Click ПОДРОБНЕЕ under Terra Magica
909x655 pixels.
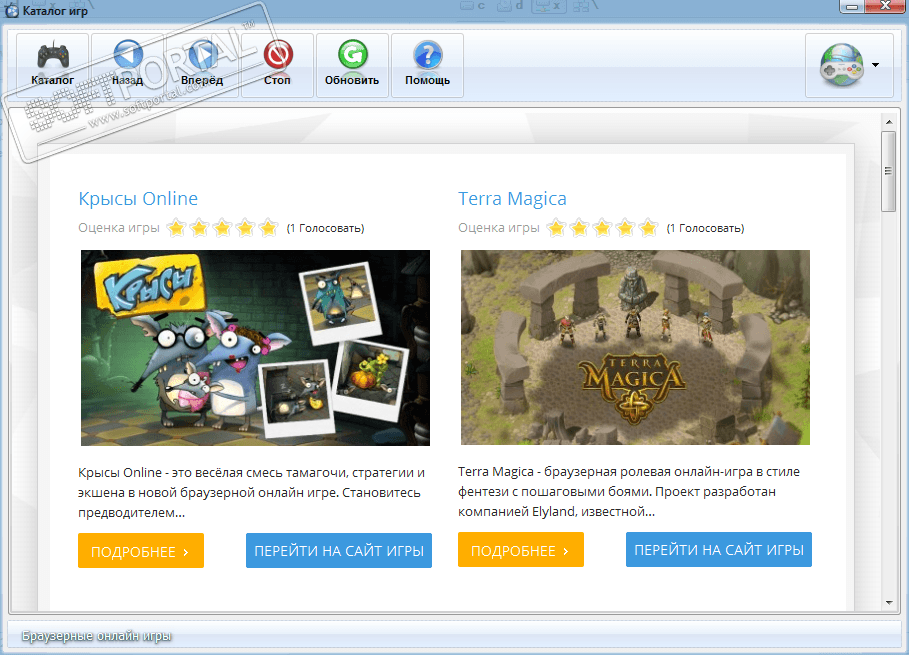(521, 550)
